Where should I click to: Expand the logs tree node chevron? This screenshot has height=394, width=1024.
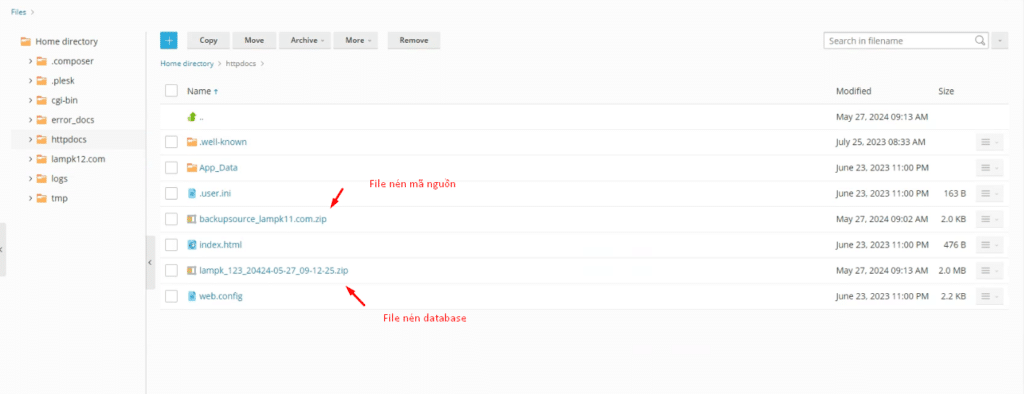30,178
